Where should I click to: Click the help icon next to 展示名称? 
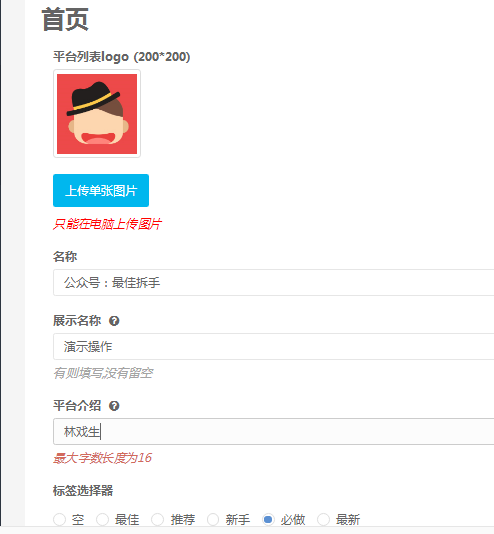pos(114,321)
